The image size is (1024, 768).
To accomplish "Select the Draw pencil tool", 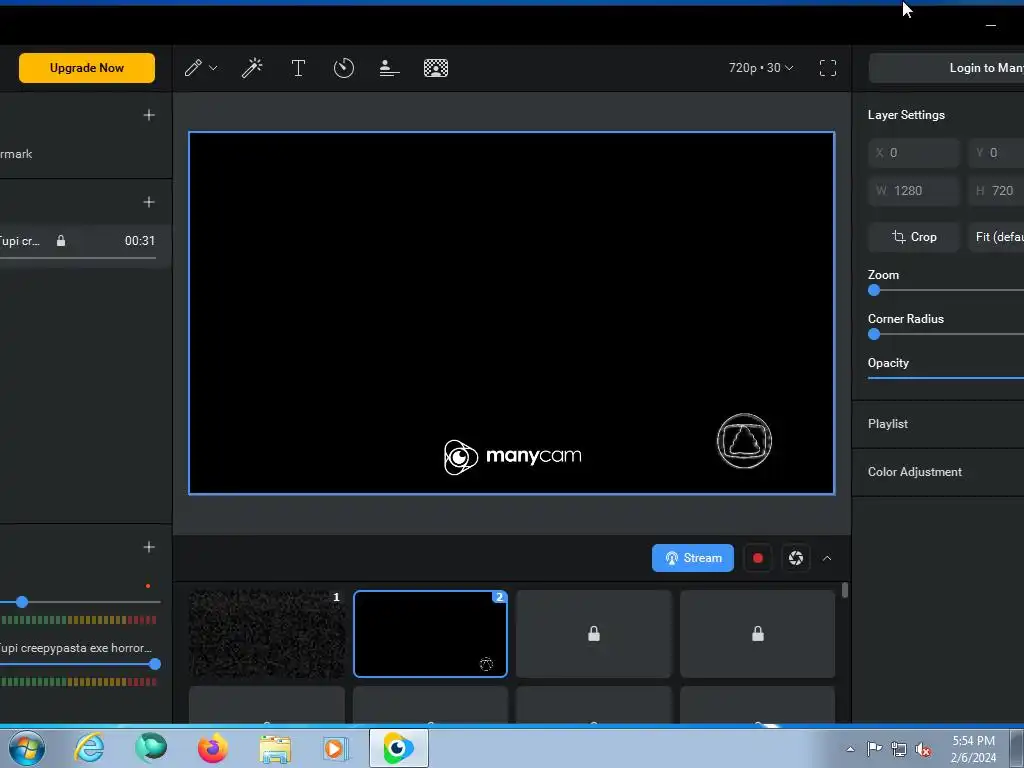I will 193,68.
